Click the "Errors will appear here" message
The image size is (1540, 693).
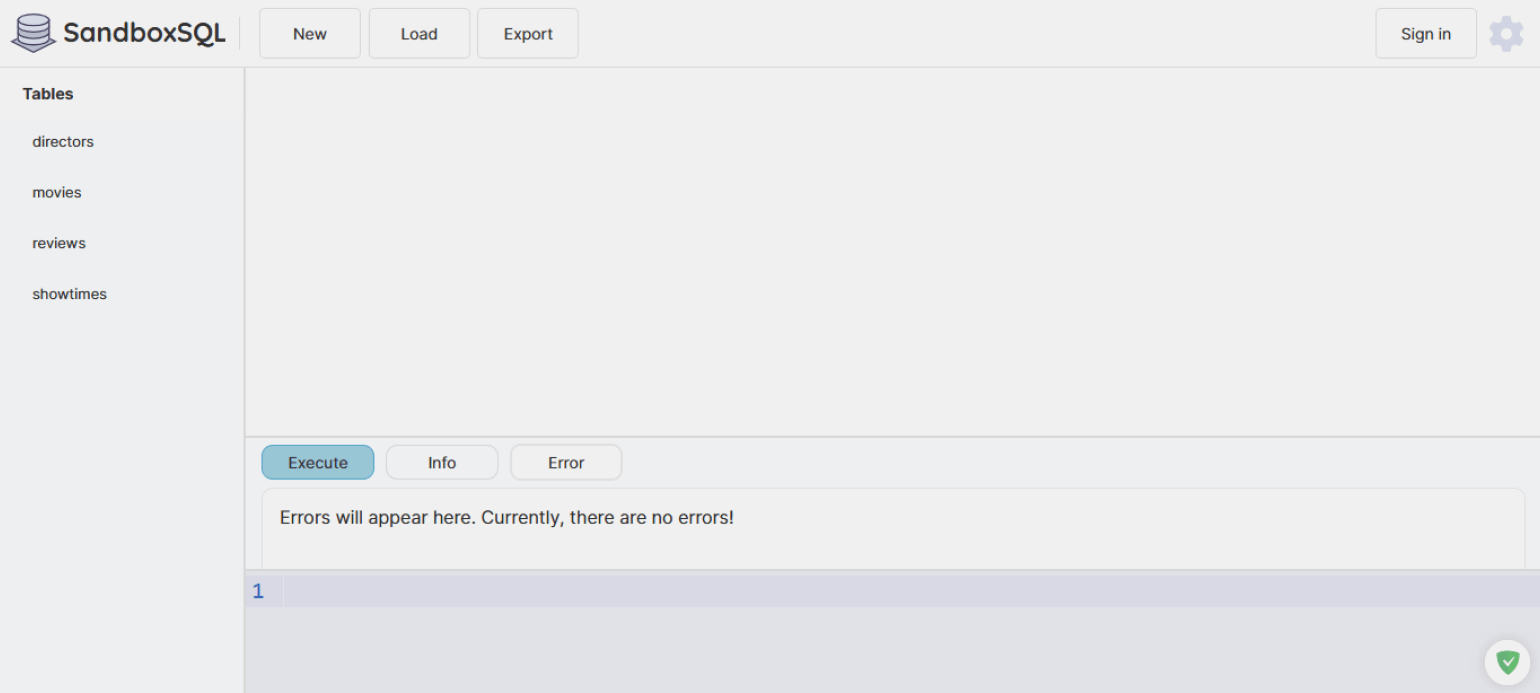click(x=507, y=518)
